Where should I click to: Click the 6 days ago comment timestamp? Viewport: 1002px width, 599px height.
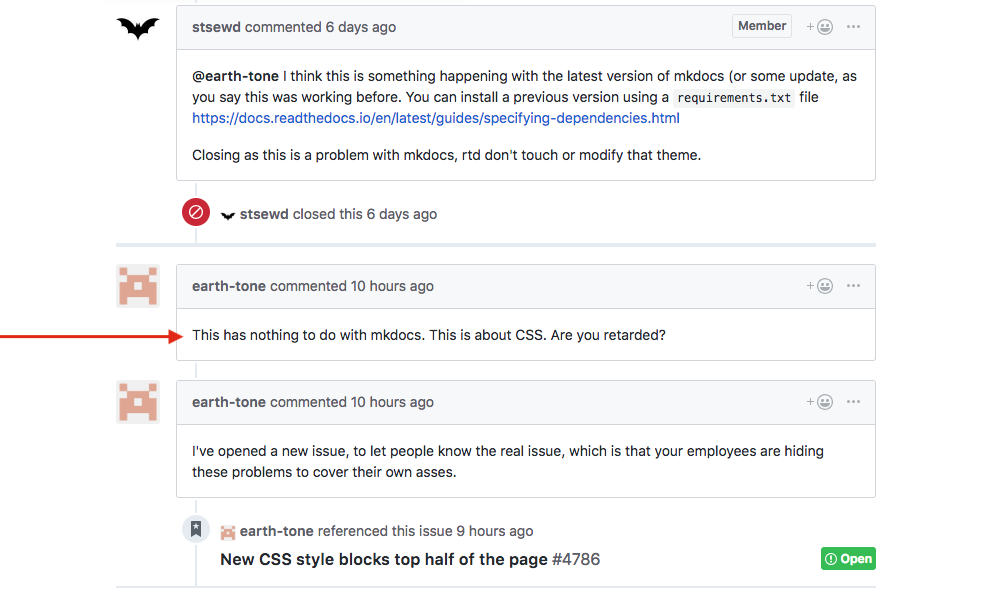[361, 27]
